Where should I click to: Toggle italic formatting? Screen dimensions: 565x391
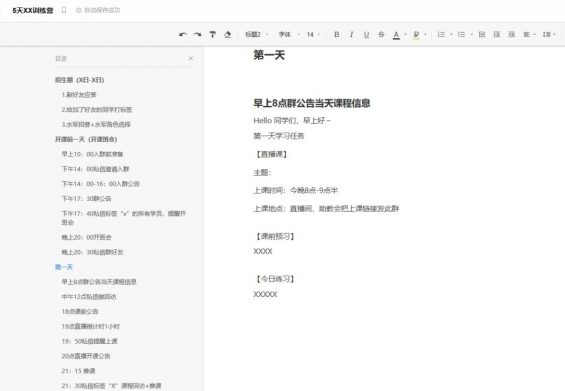point(351,35)
